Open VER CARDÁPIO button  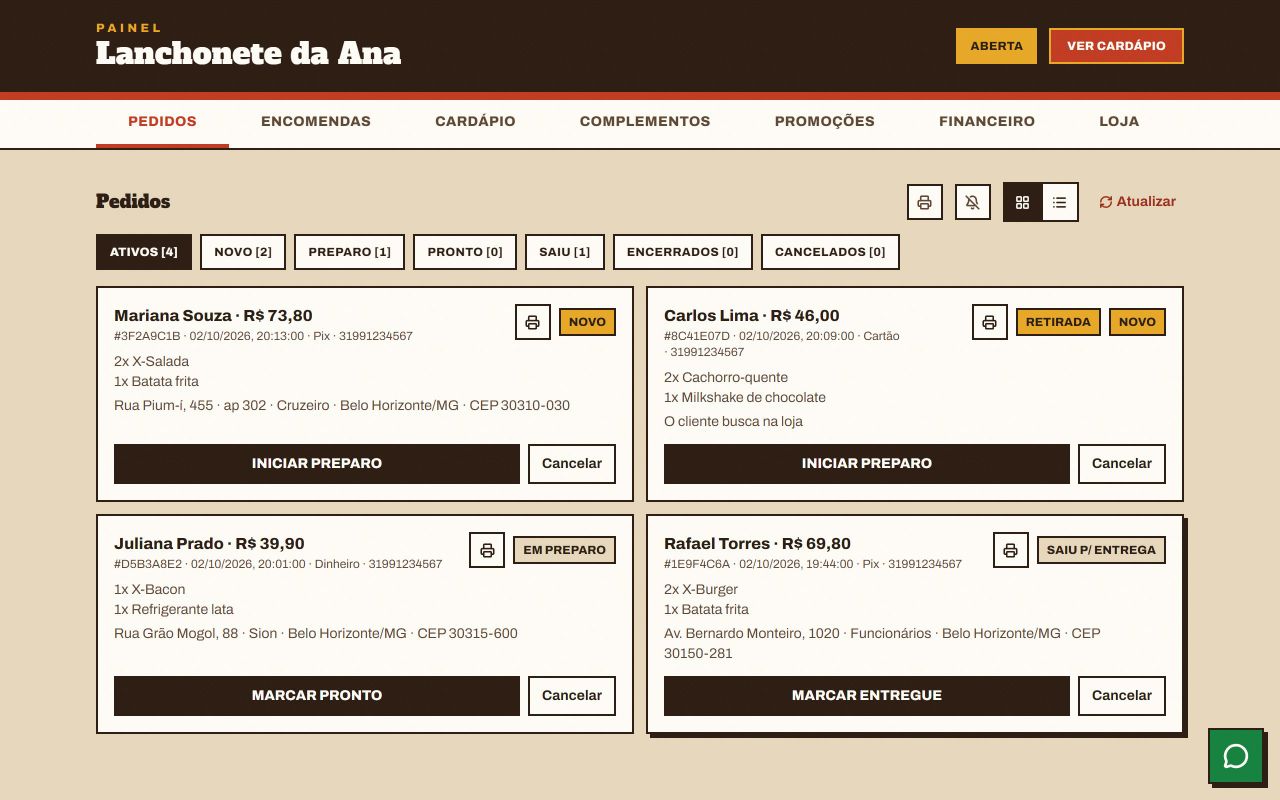point(1116,46)
